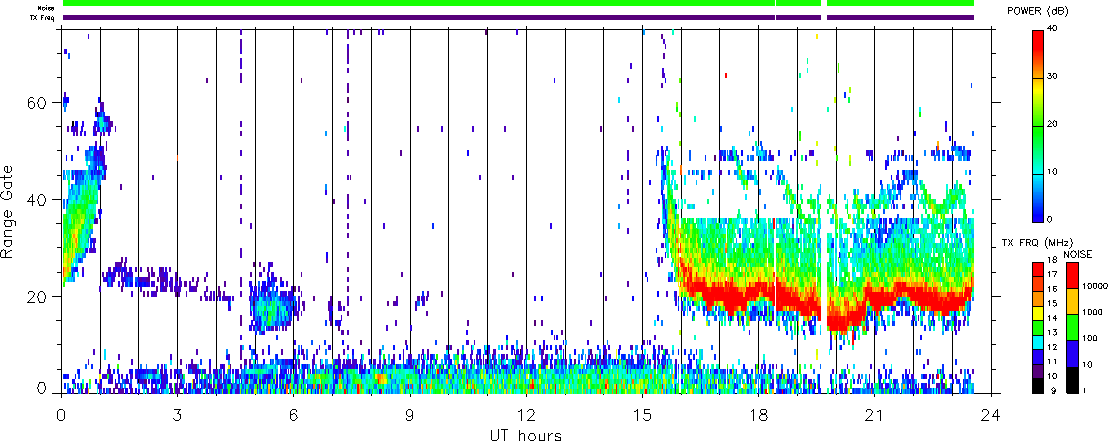Click the "NOISE" legend title at right
1108x441 pixels.
click(x=1078, y=254)
